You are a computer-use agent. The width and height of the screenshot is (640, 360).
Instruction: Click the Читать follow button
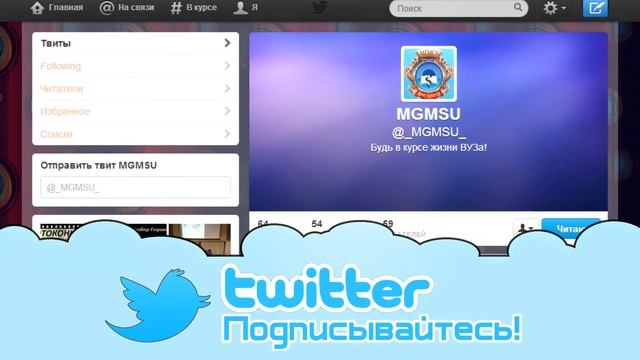(x=571, y=229)
